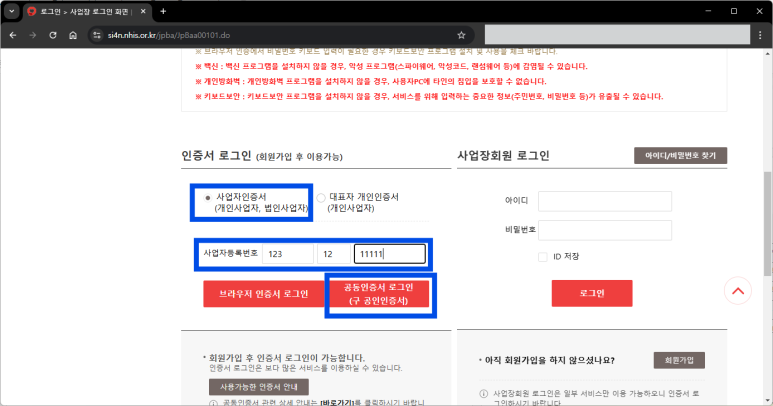Open a new browser tab
Viewport: 773px width, 406px height.
coord(163,11)
